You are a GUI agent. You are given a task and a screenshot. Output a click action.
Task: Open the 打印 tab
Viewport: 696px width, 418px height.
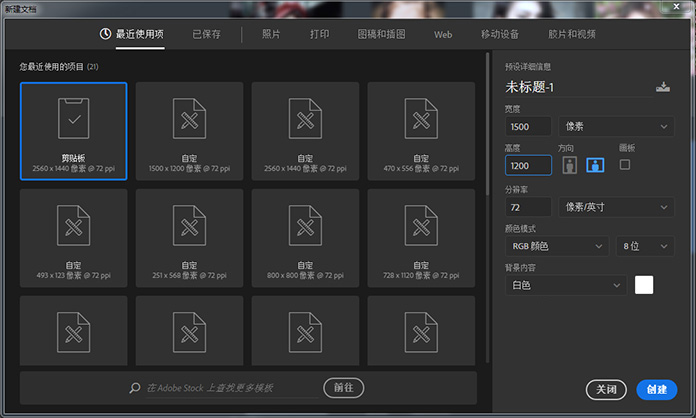[320, 34]
